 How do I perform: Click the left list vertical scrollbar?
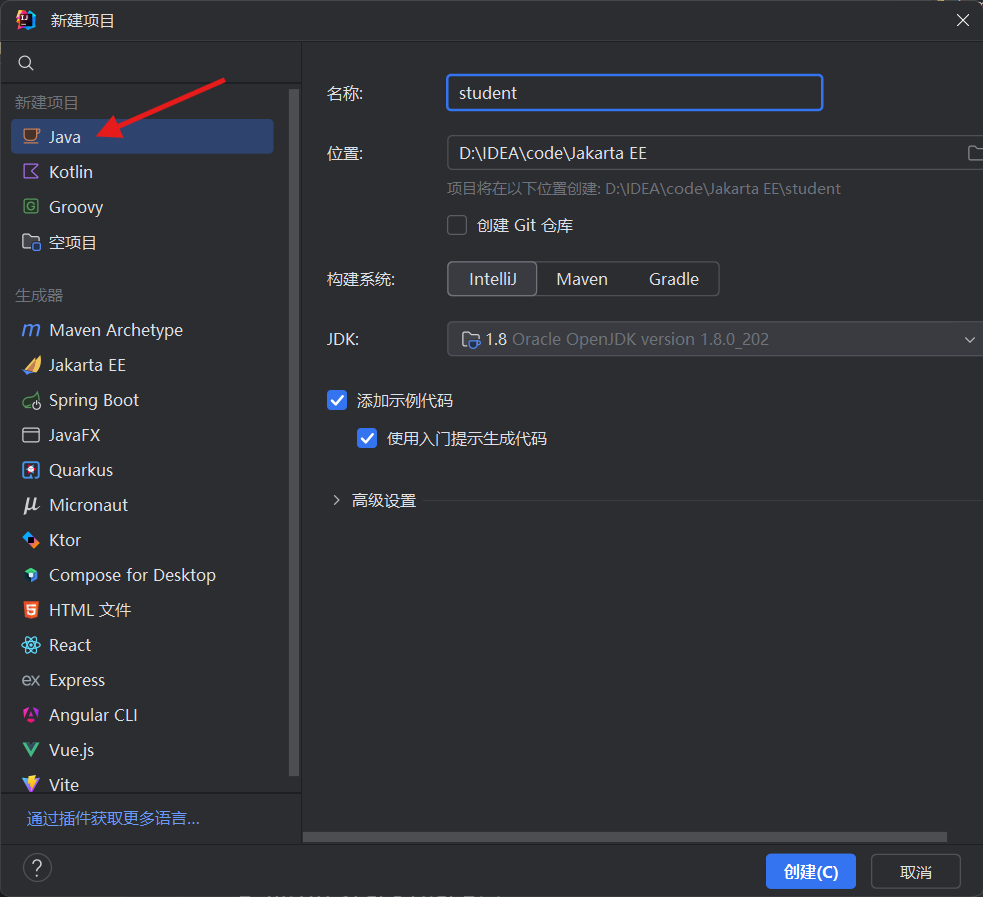point(293,433)
